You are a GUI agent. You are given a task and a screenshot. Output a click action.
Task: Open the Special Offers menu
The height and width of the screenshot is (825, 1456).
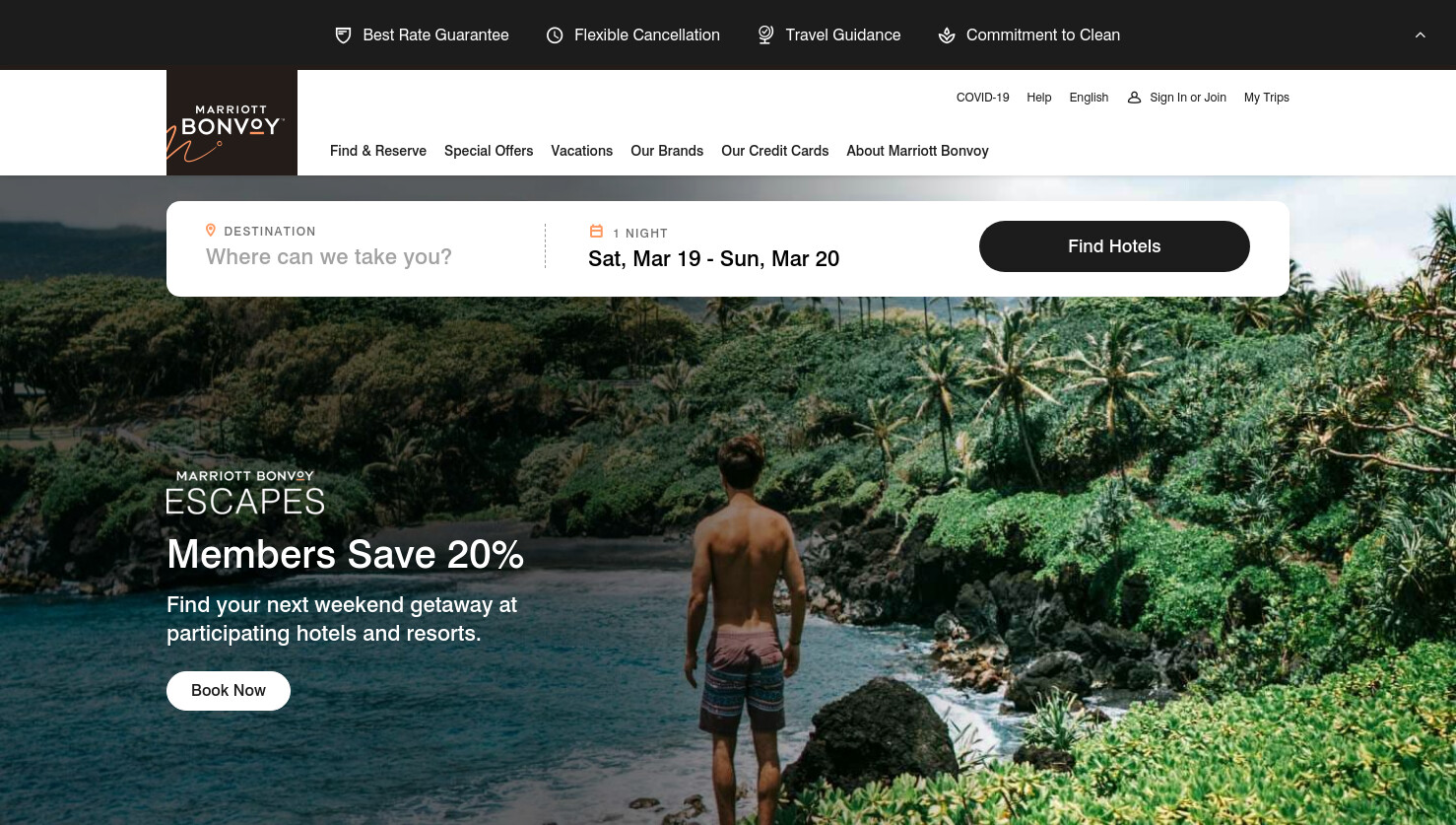(x=489, y=151)
